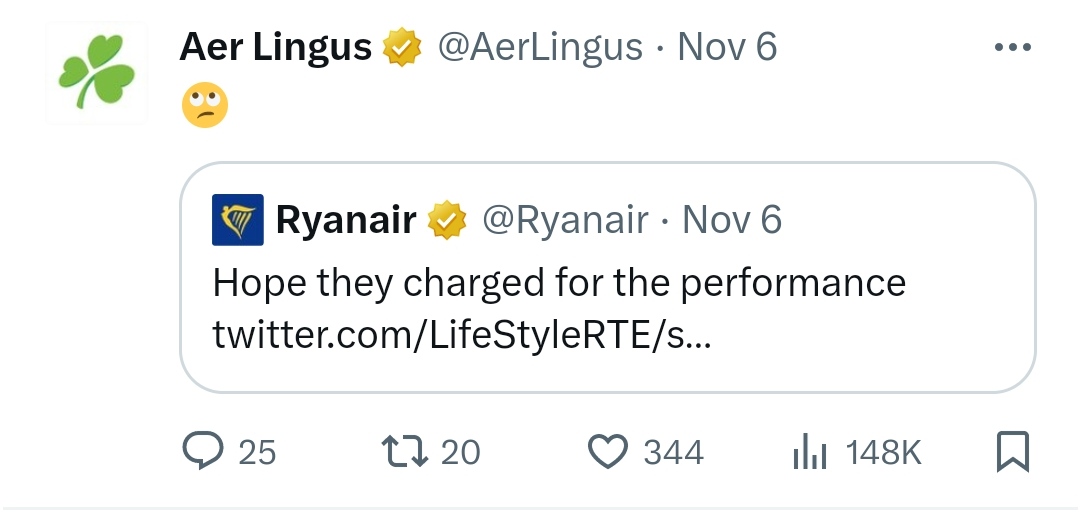
Task: Open the Ryanair harp logo avatar
Action: coord(238,220)
